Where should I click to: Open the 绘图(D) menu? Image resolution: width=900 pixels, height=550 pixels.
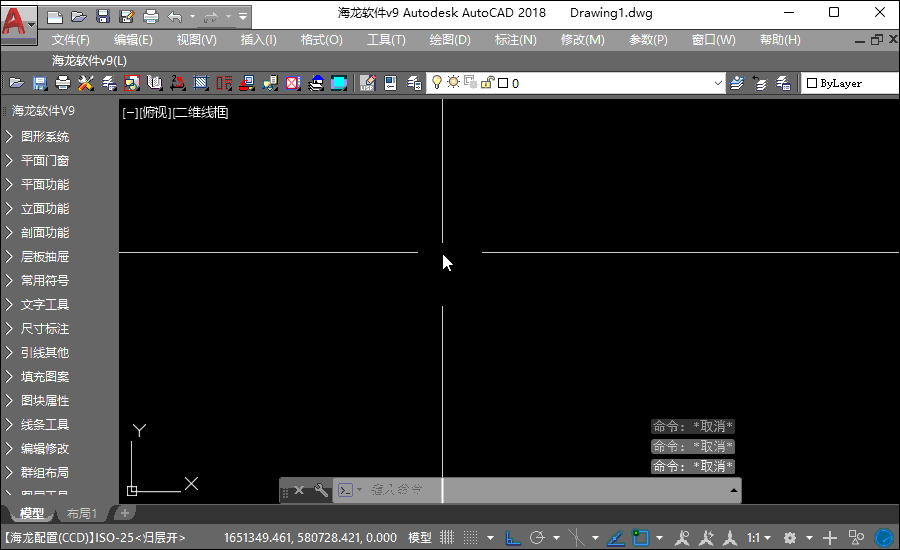[450, 40]
